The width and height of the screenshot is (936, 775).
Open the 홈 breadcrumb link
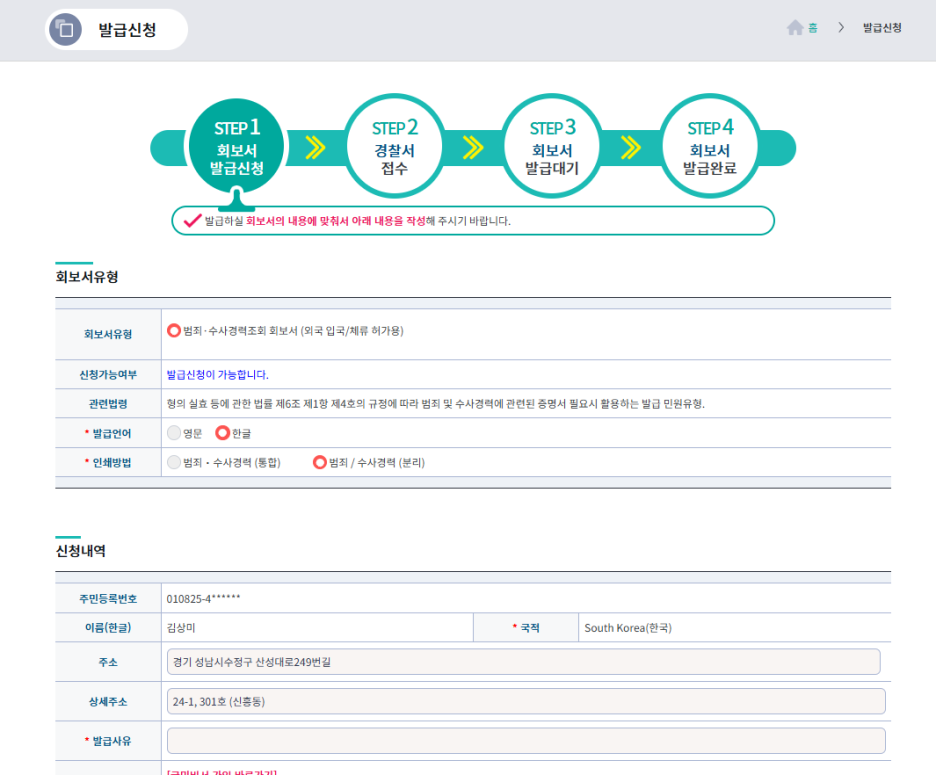pos(812,27)
